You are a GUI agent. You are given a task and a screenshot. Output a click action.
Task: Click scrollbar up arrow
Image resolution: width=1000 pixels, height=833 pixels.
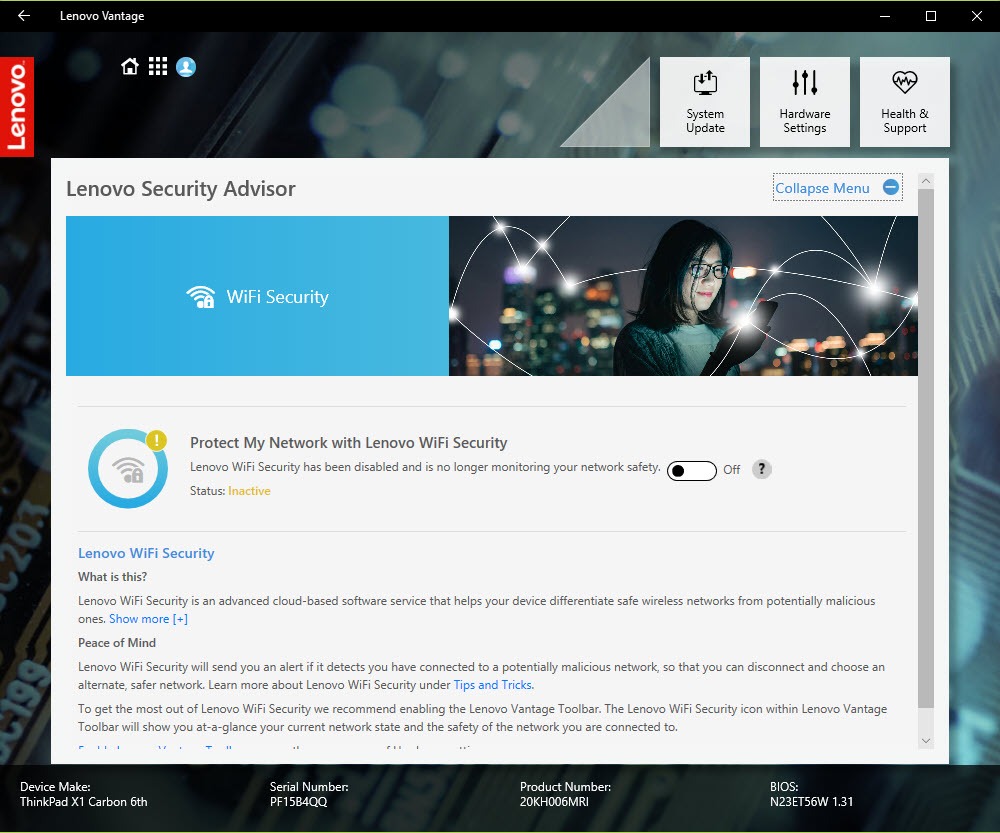point(926,181)
